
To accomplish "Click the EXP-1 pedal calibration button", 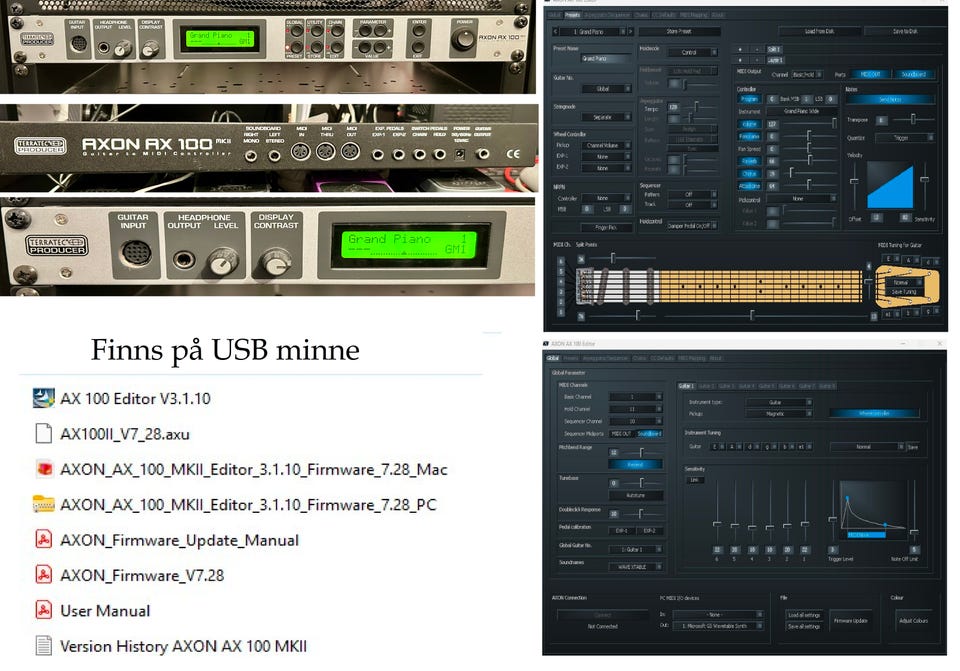I will 621,531.
